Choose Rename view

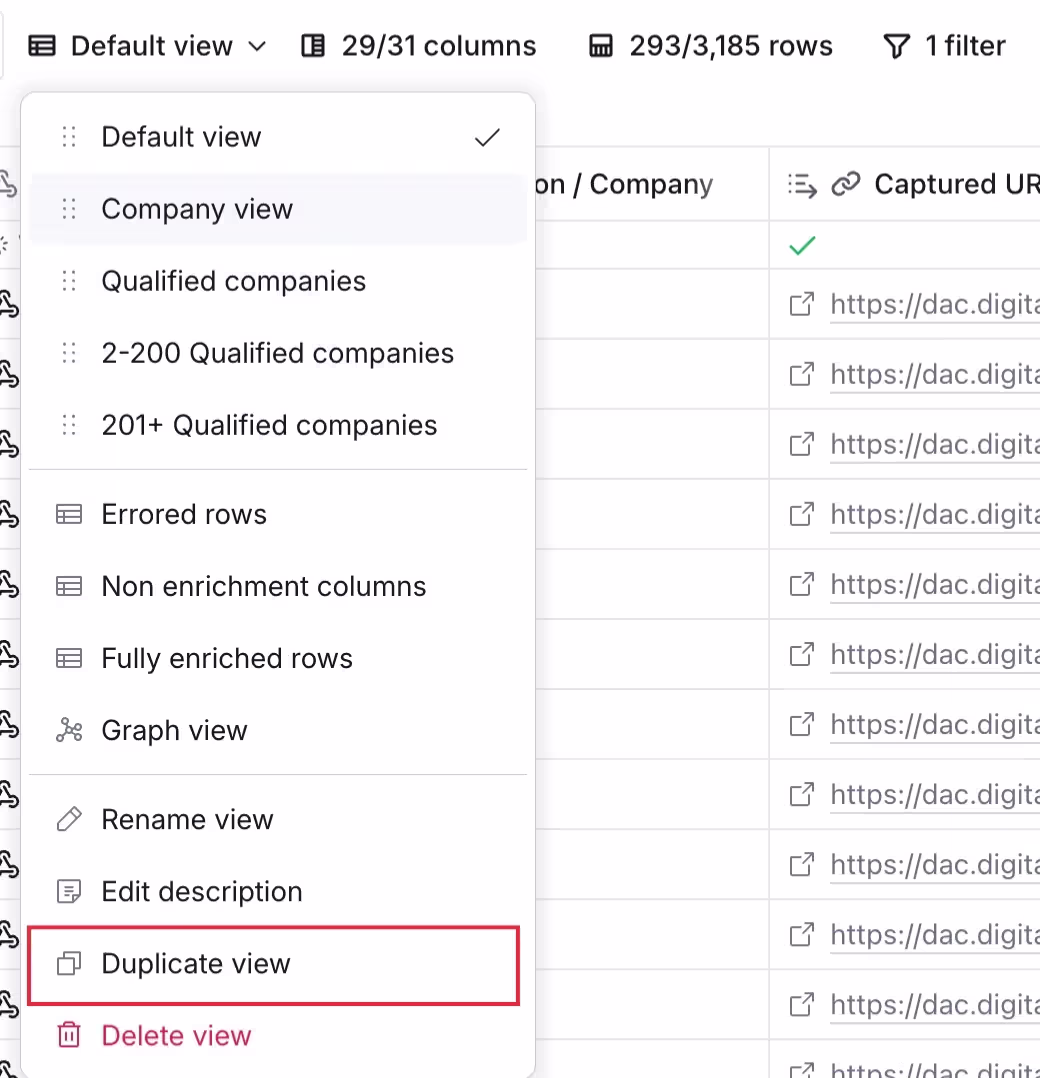pos(278,820)
